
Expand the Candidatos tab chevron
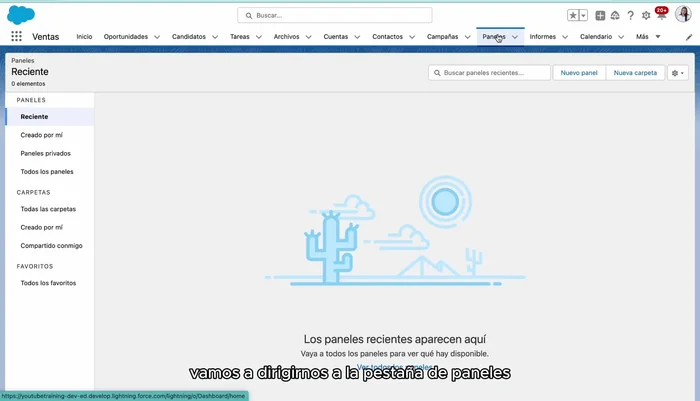click(215, 37)
